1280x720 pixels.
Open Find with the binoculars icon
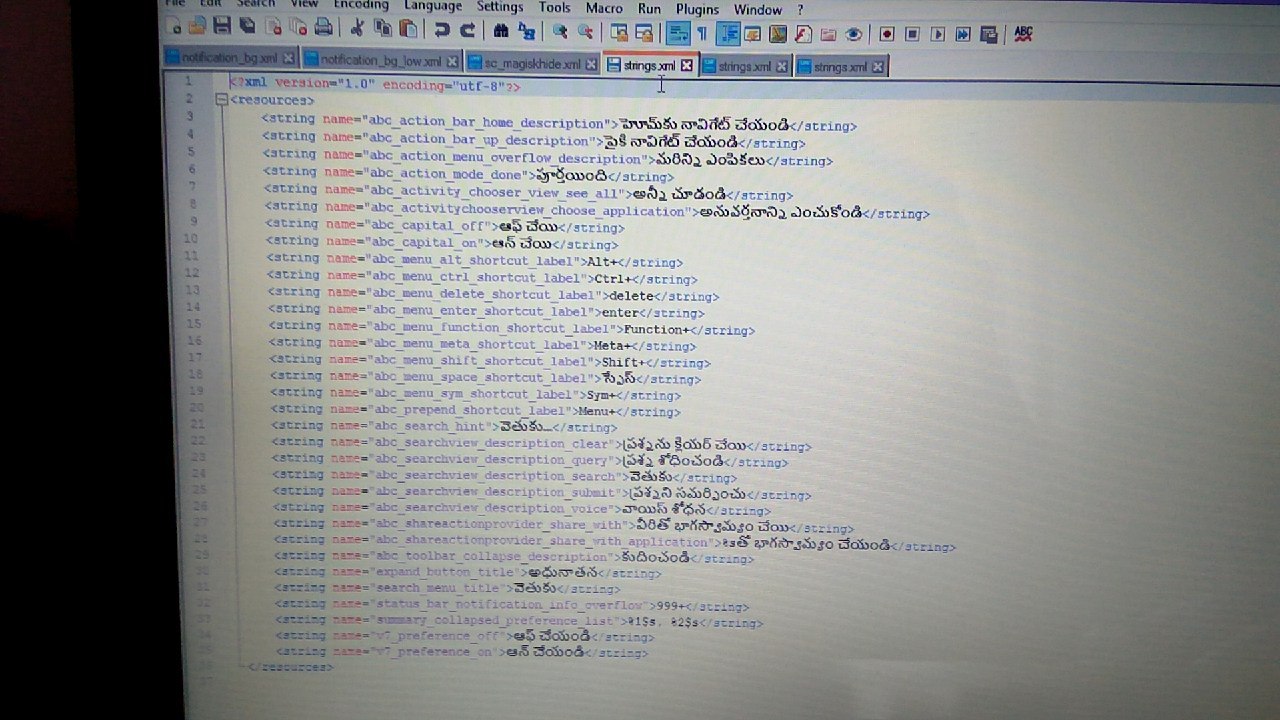501,31
